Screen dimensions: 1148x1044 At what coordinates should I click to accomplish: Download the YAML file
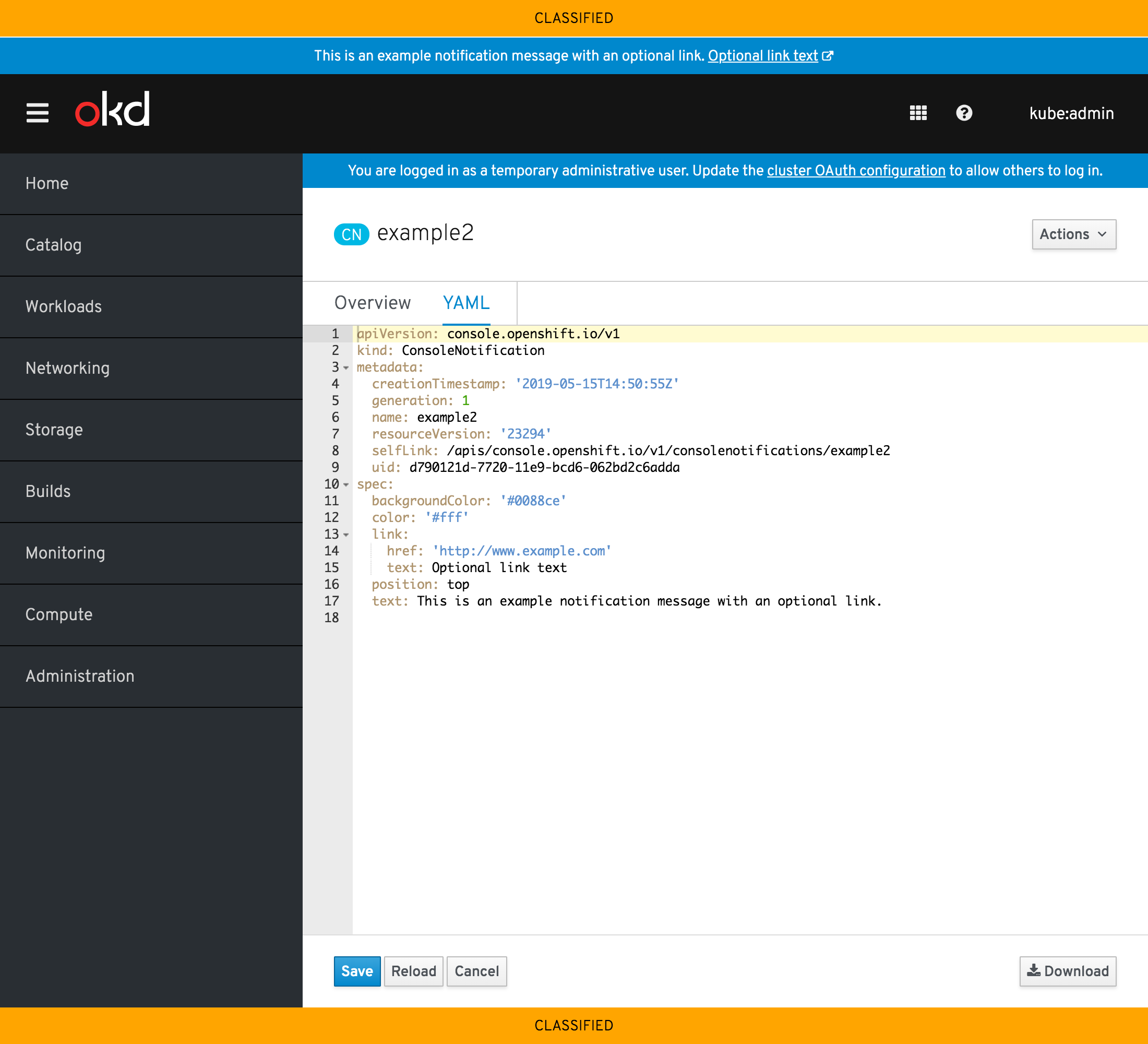[1067, 971]
